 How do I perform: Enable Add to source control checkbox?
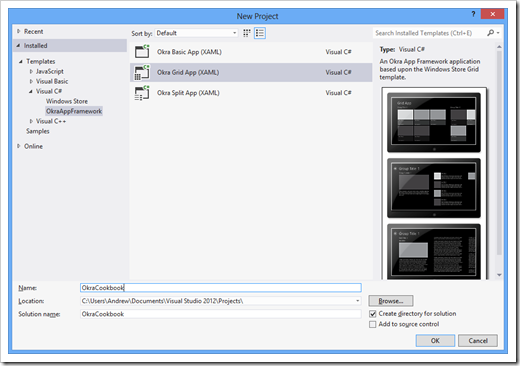(x=373, y=324)
